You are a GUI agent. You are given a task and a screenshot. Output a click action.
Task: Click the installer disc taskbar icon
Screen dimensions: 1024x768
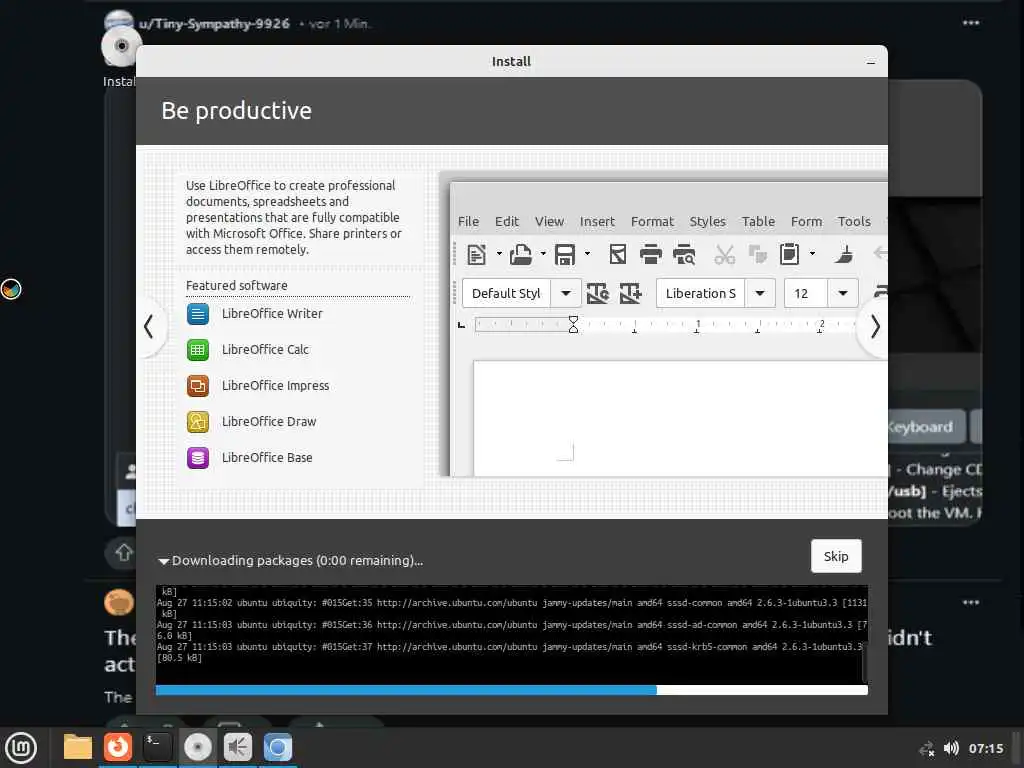(x=197, y=746)
